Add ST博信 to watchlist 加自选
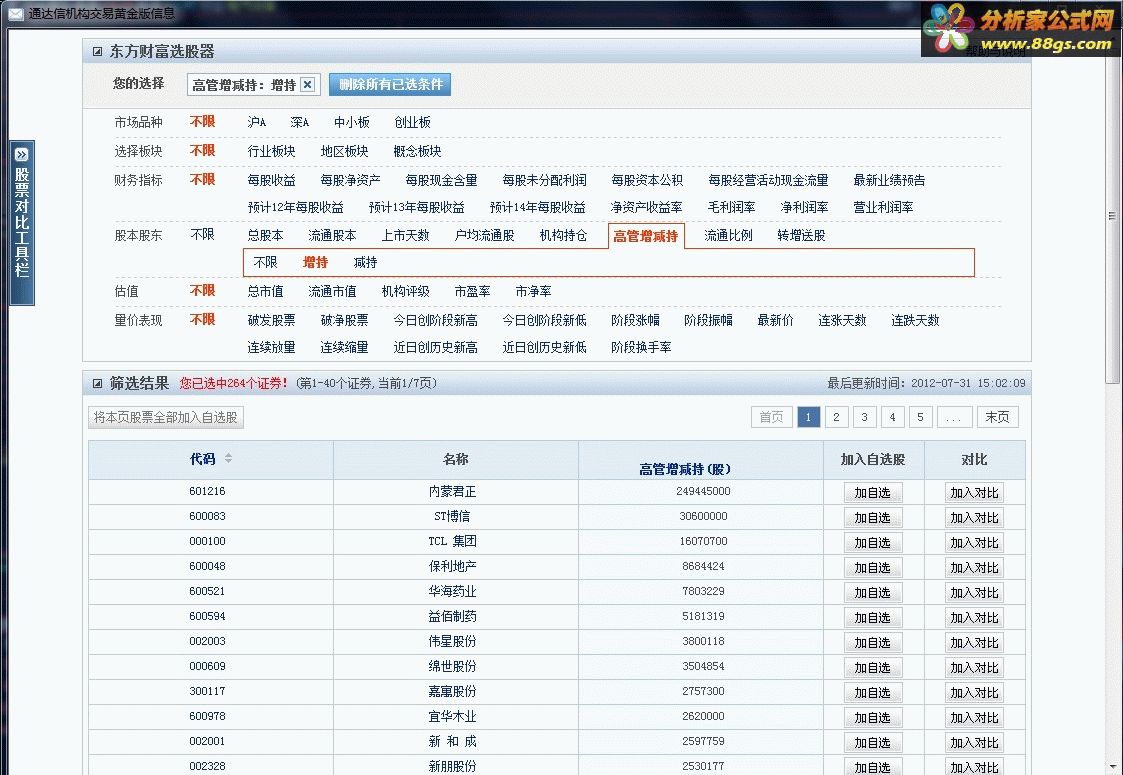The height and width of the screenshot is (775, 1123). (x=872, y=518)
